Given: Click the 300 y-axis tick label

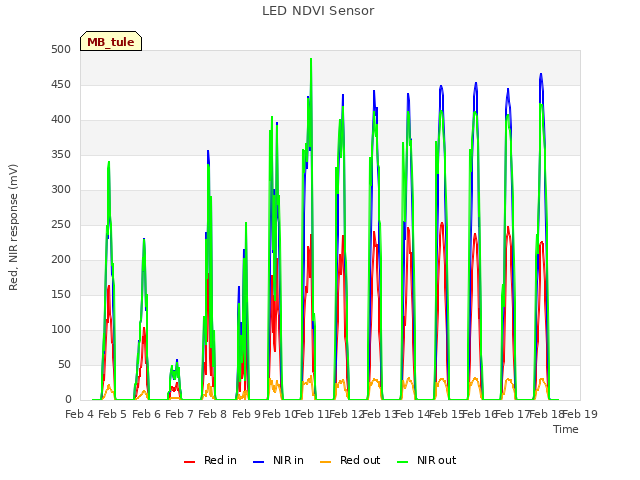Looking at the screenshot, I should (x=61, y=189).
